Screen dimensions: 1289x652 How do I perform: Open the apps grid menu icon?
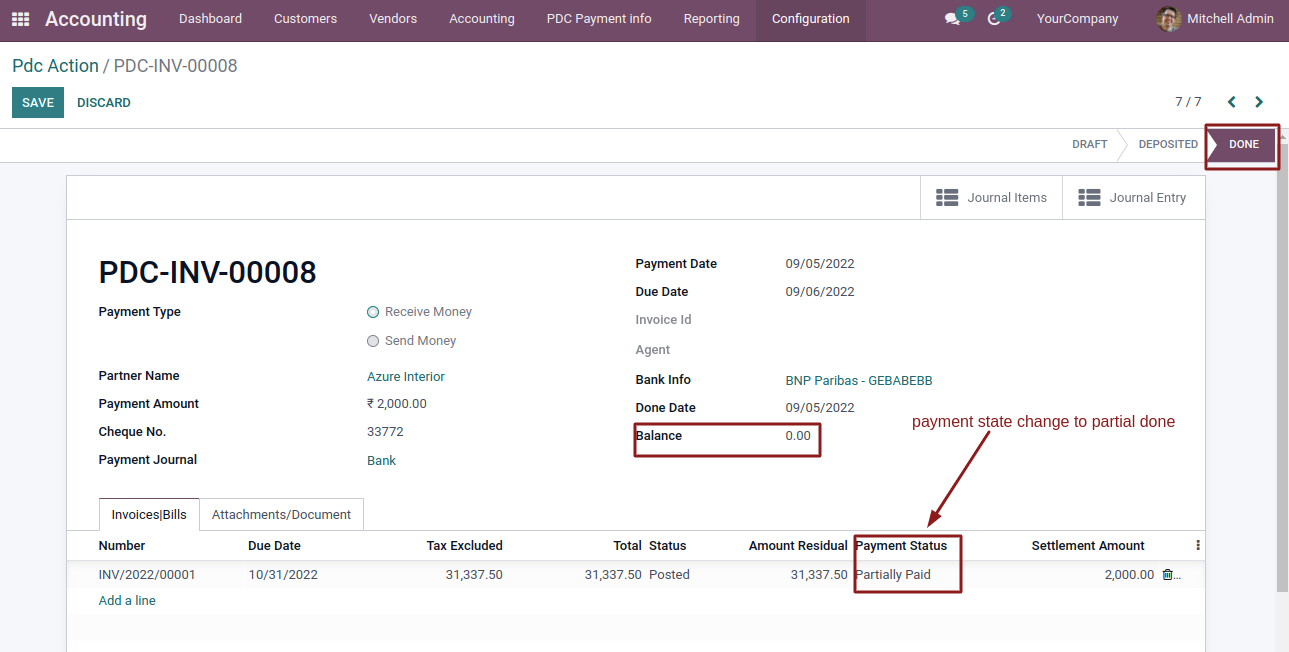coord(20,19)
